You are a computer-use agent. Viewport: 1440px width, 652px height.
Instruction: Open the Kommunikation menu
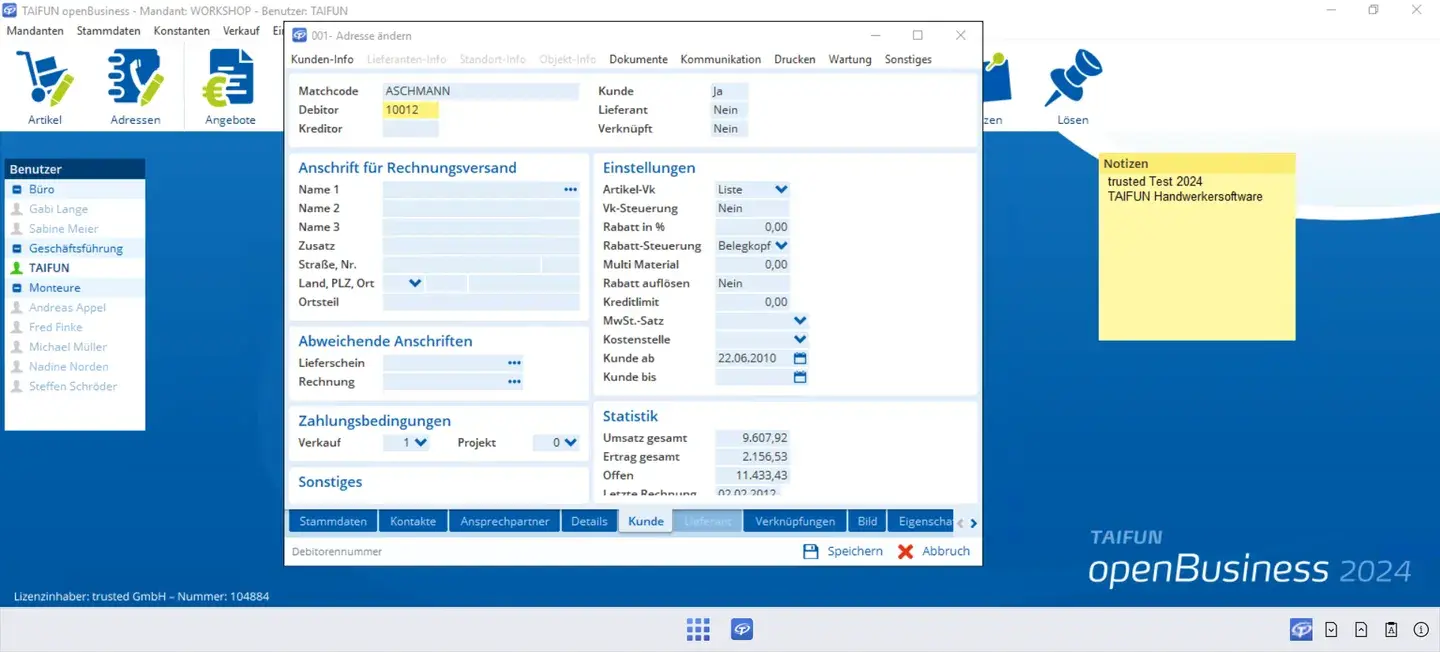tap(721, 60)
